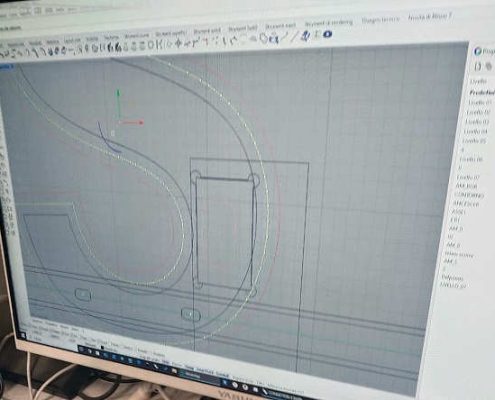Switch to Strumenti di rendering tab
Screen dimensions: 495x400
tap(328, 23)
